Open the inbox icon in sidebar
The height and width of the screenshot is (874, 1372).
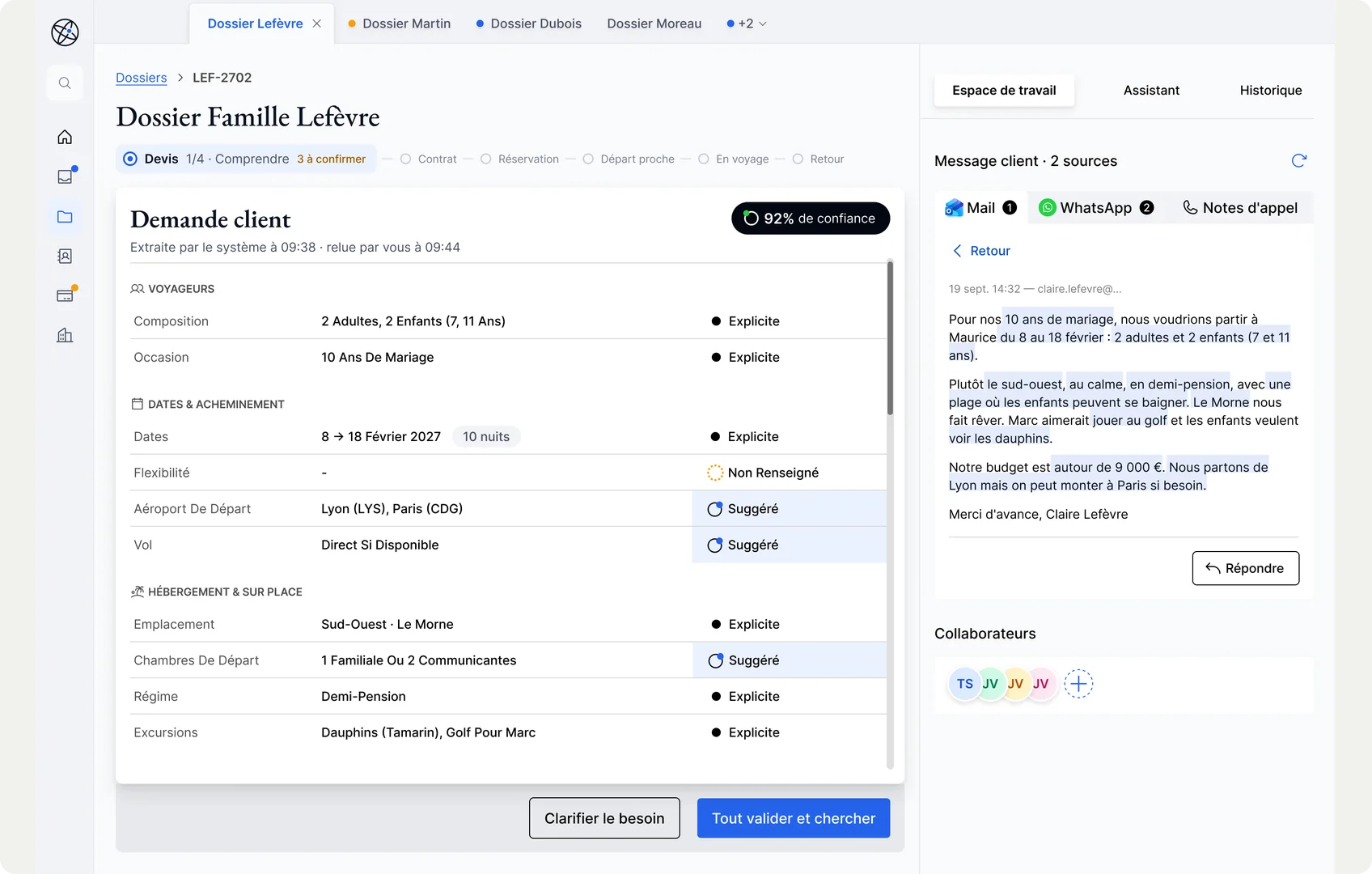[x=65, y=176]
